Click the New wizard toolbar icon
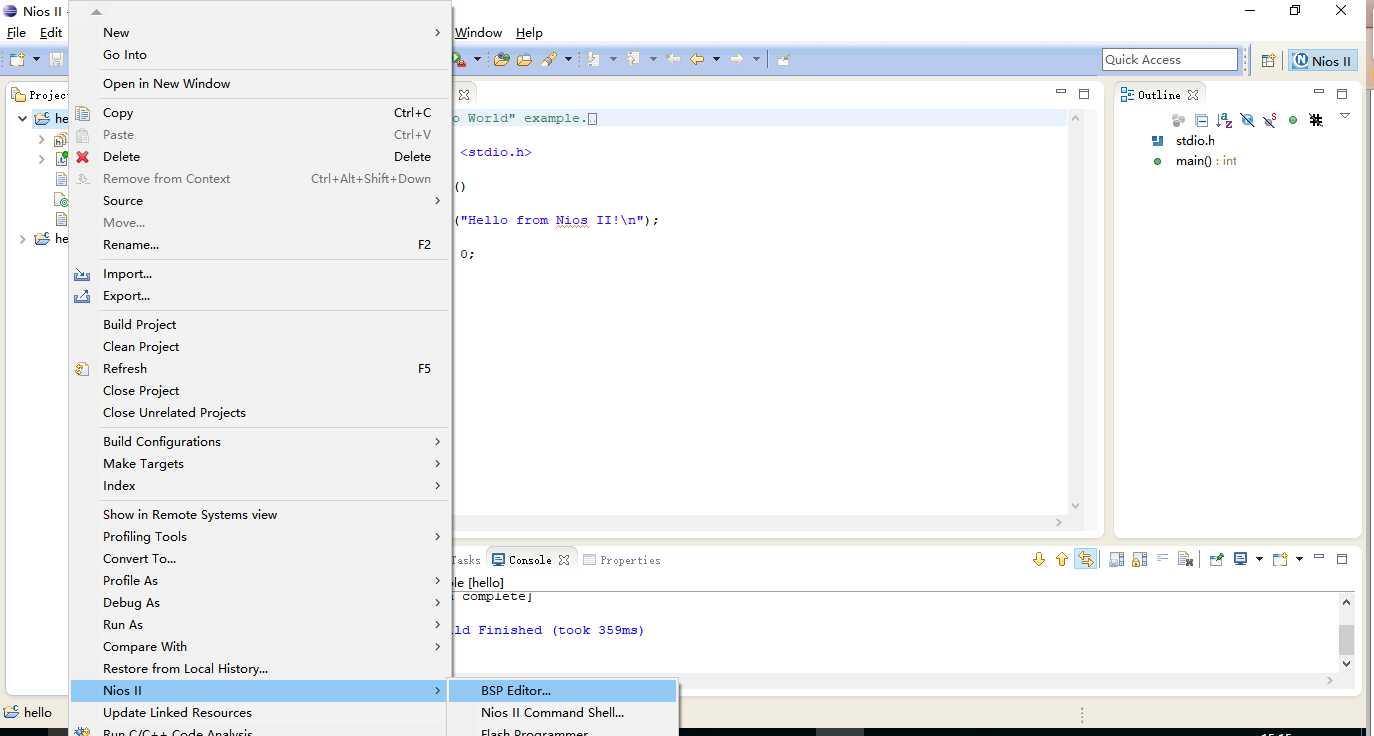Viewport: 1374px width, 736px height. (17, 60)
